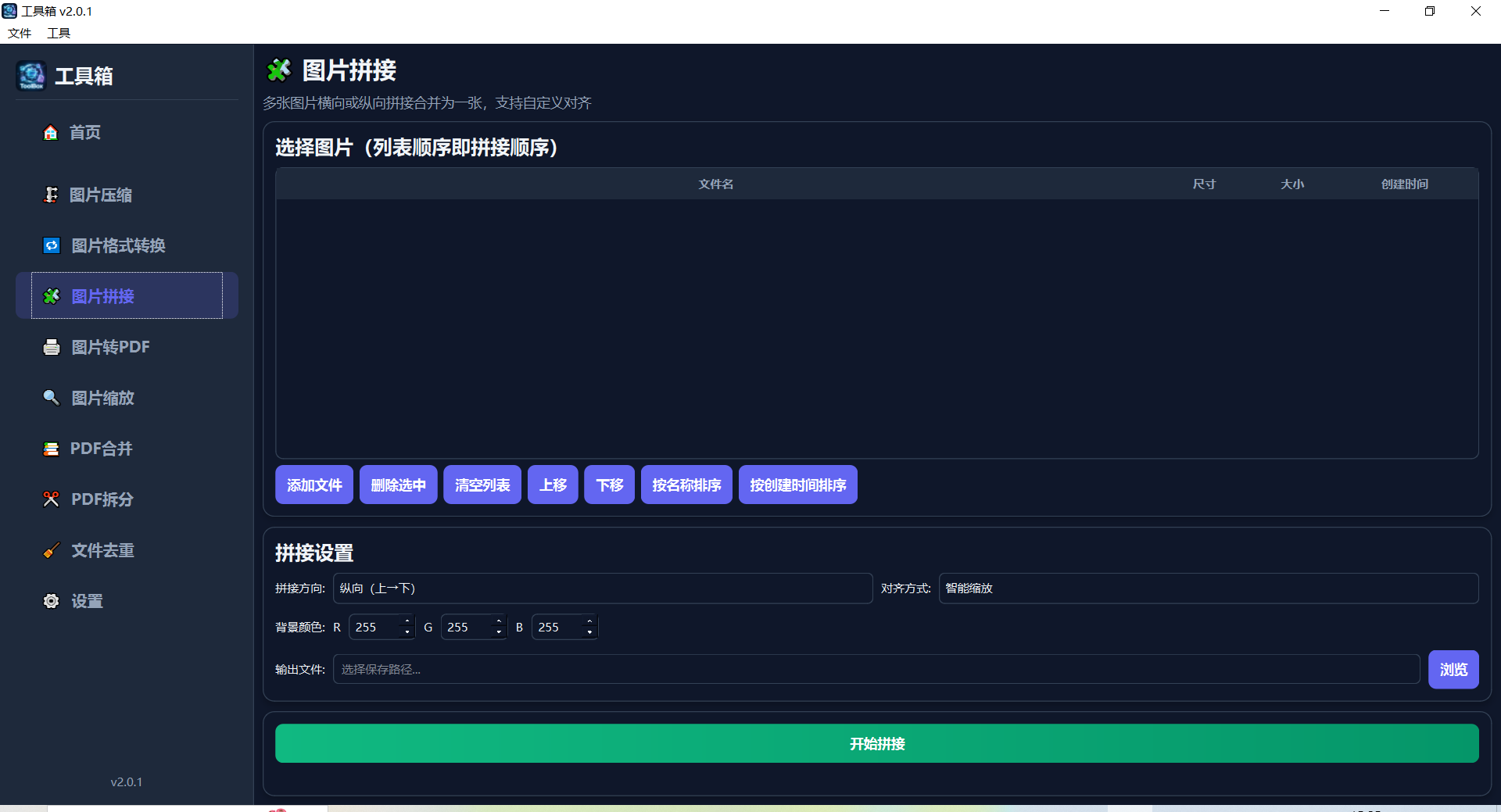Click the home house icon in sidebar
Screen dimensions: 1501x812
pyautogui.click(x=50, y=133)
